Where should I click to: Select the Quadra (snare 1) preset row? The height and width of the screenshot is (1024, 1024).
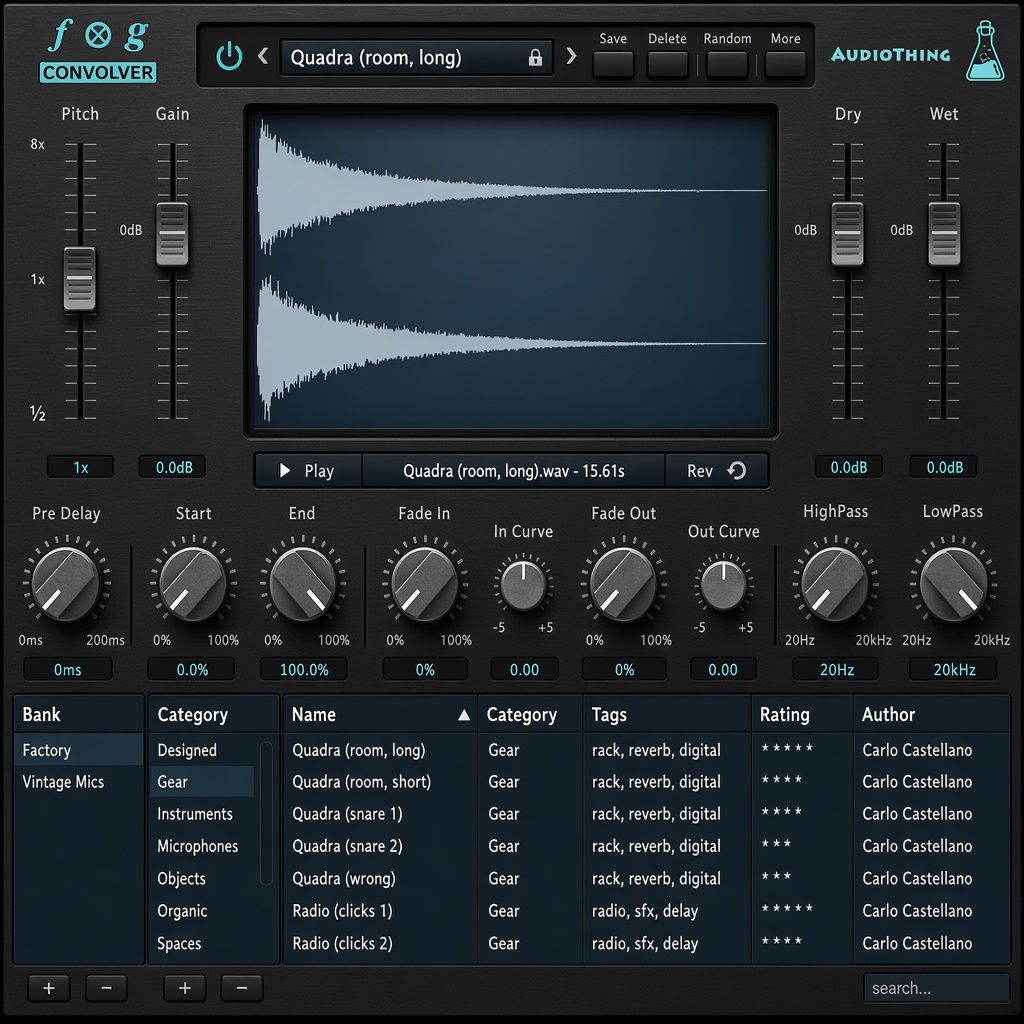coord(647,814)
